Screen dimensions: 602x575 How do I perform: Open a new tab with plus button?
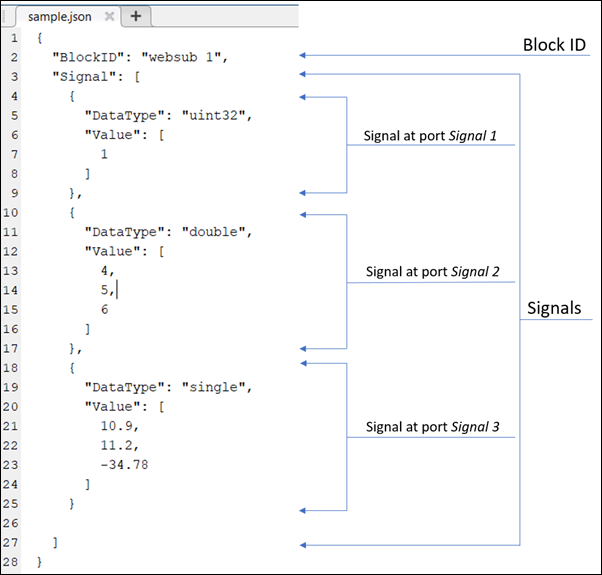click(x=136, y=16)
